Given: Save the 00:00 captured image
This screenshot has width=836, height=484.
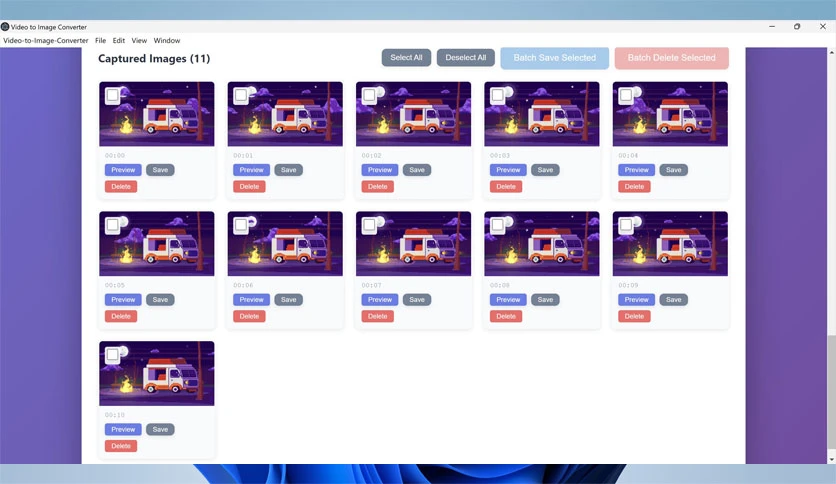Looking at the screenshot, I should (160, 170).
